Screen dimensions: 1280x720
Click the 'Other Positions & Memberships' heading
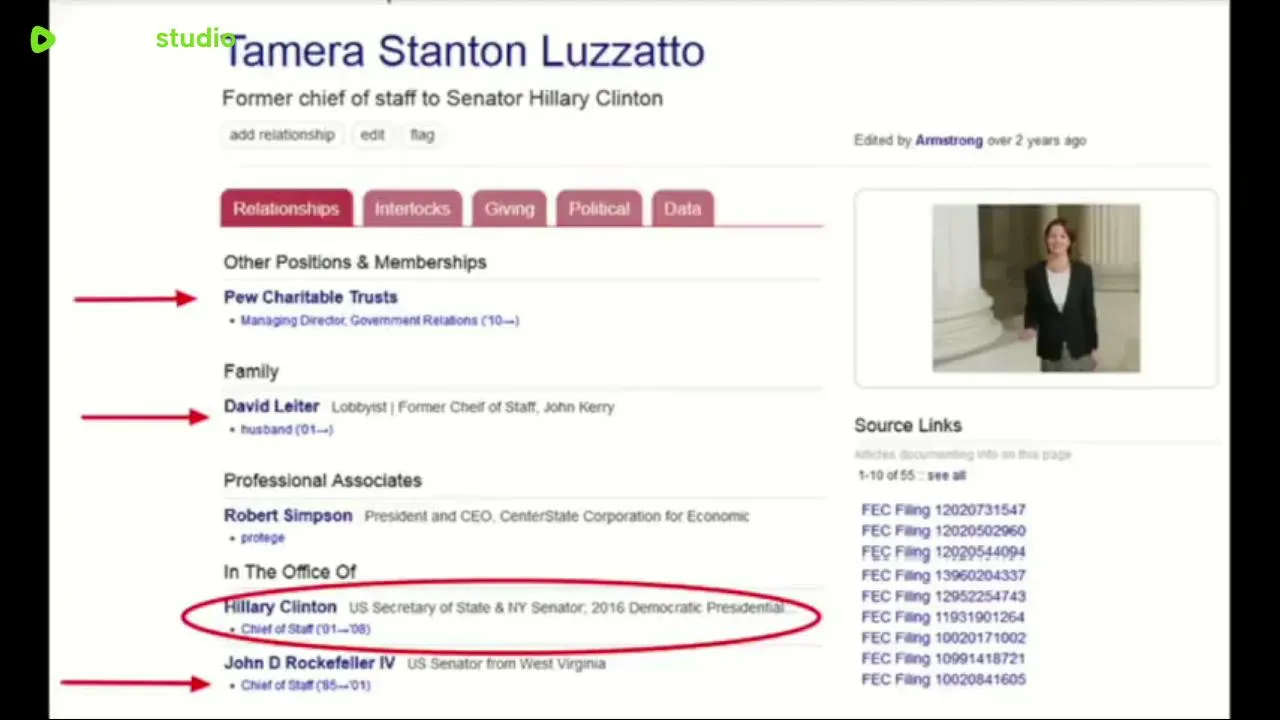[355, 262]
